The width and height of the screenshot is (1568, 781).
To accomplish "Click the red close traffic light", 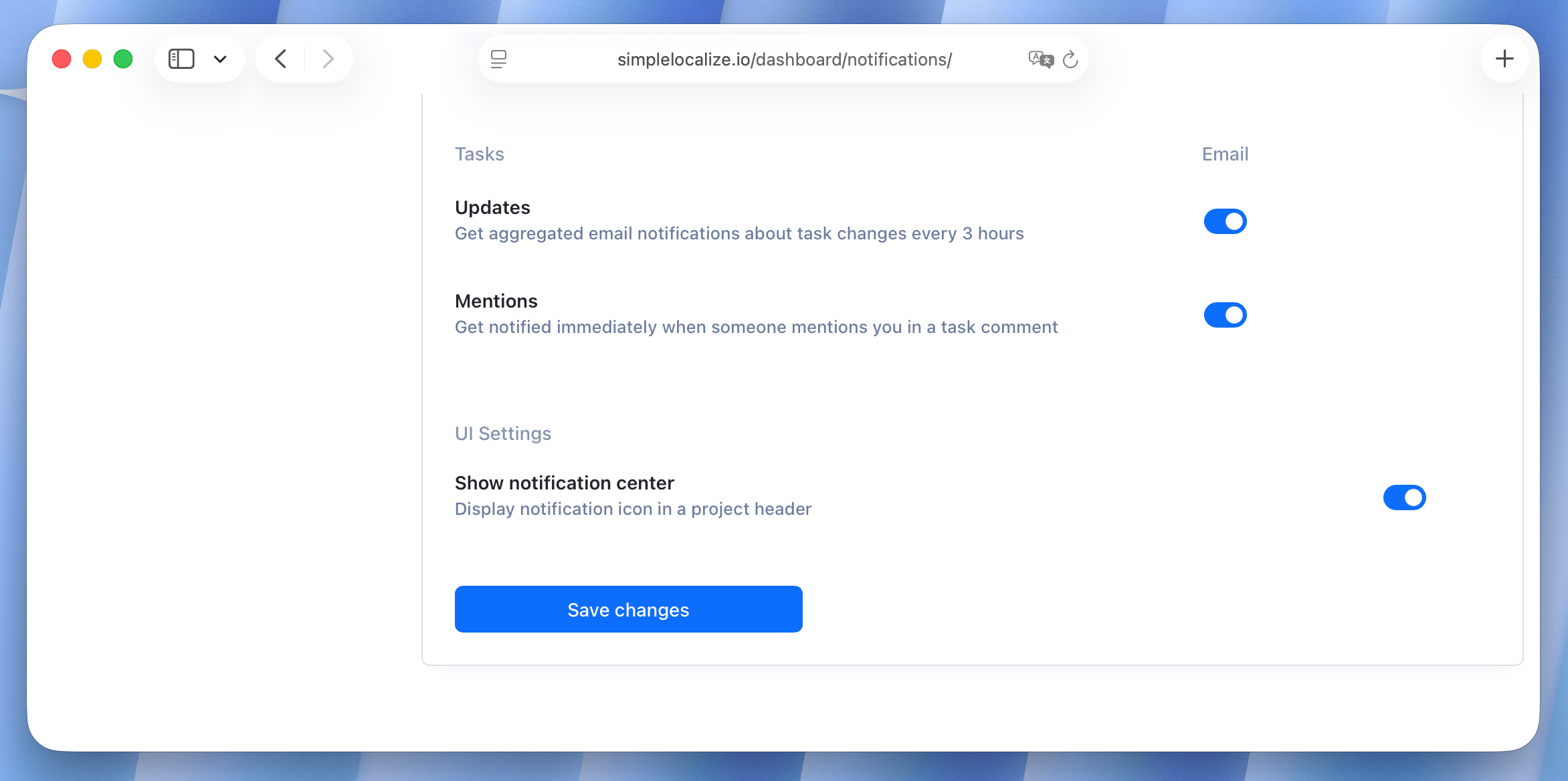I will tap(61, 58).
